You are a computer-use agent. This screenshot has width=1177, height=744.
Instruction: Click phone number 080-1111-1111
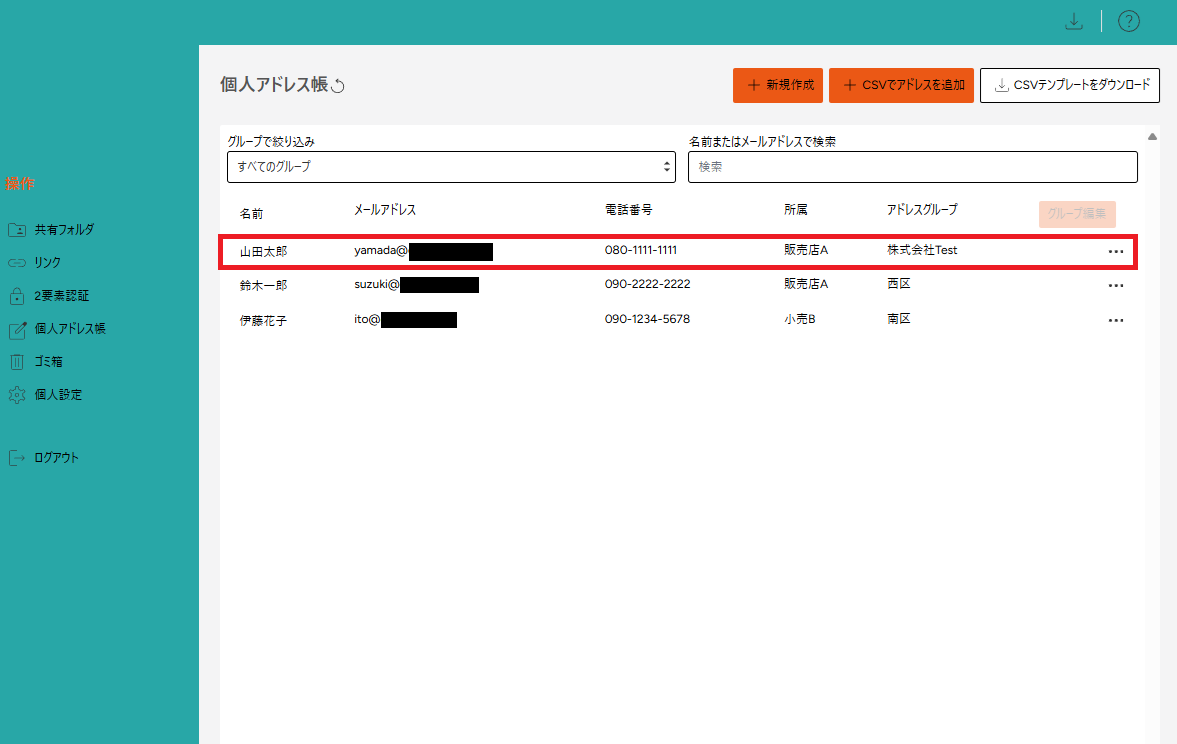641,250
